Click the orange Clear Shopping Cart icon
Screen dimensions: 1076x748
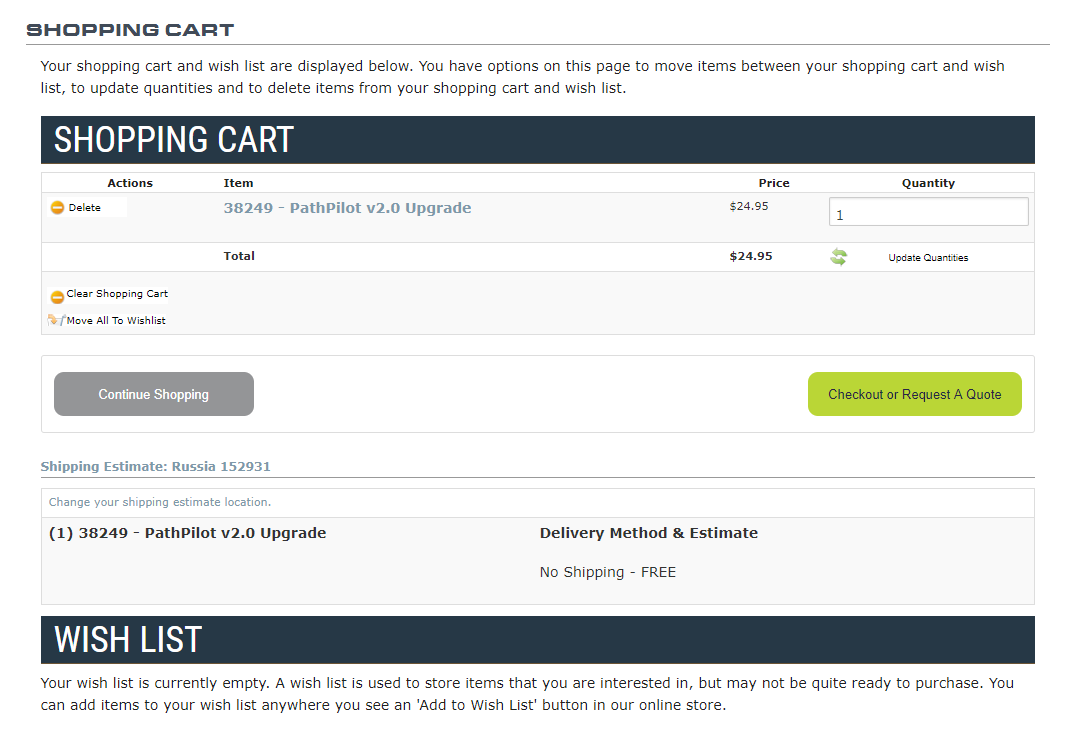(x=57, y=296)
